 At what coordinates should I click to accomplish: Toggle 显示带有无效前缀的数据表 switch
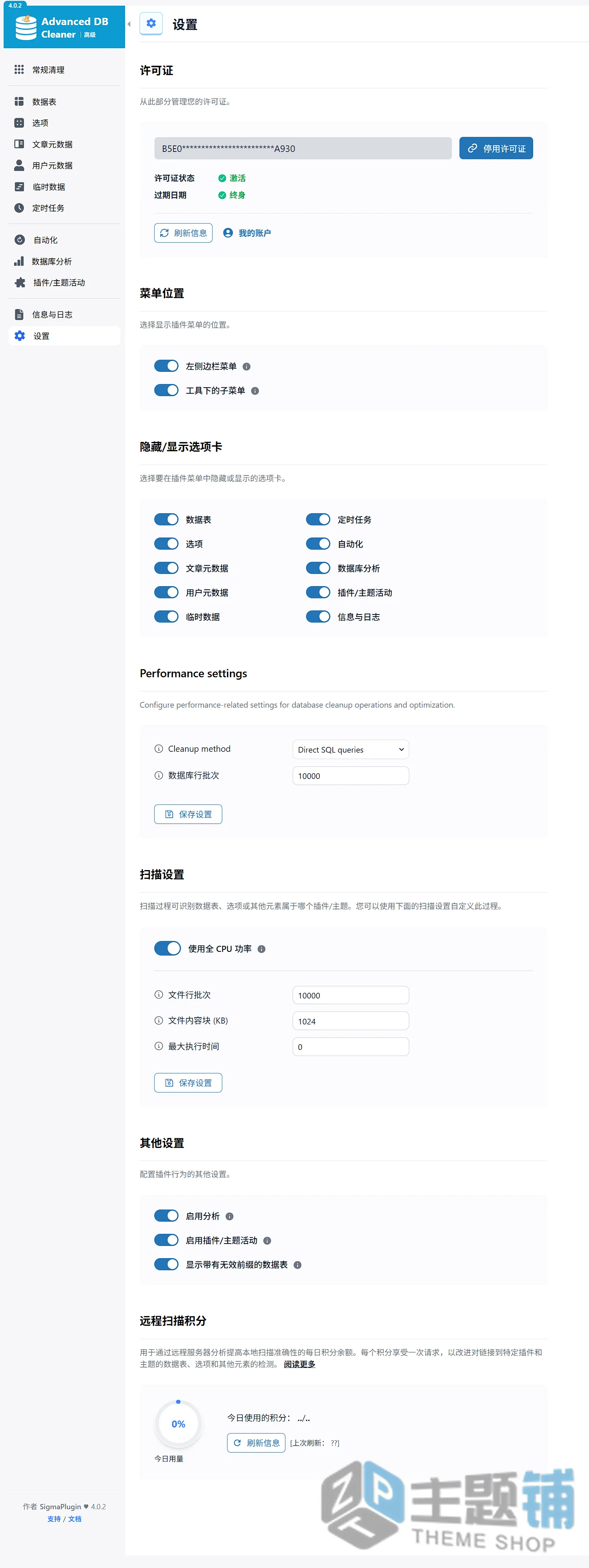pyautogui.click(x=166, y=1264)
